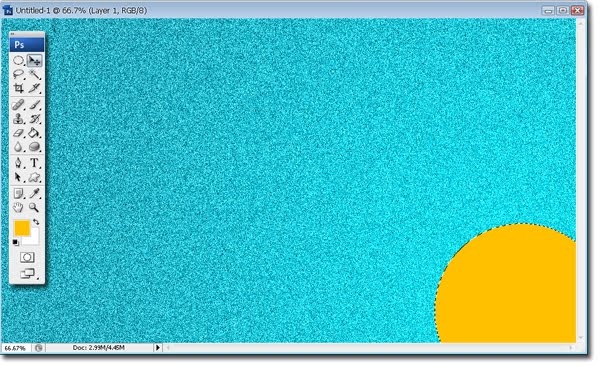Maximize the Untitled-1 document window
Image resolution: width=600 pixels, height=365 pixels.
tap(562, 10)
